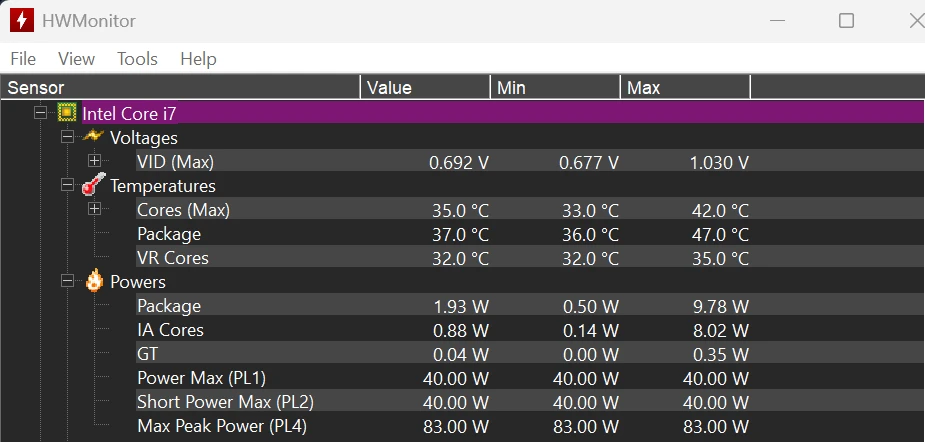The image size is (925, 442).
Task: Open the File menu
Action: pyautogui.click(x=23, y=59)
